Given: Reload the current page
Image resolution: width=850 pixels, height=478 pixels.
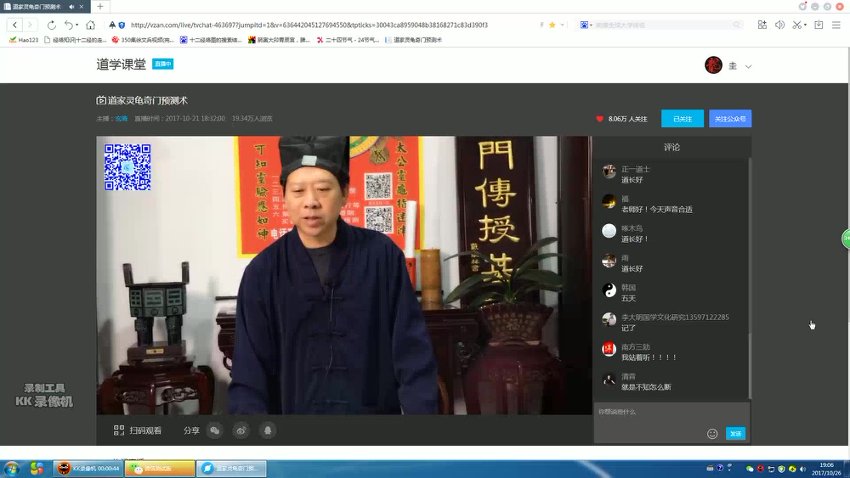Looking at the screenshot, I should click(51, 25).
